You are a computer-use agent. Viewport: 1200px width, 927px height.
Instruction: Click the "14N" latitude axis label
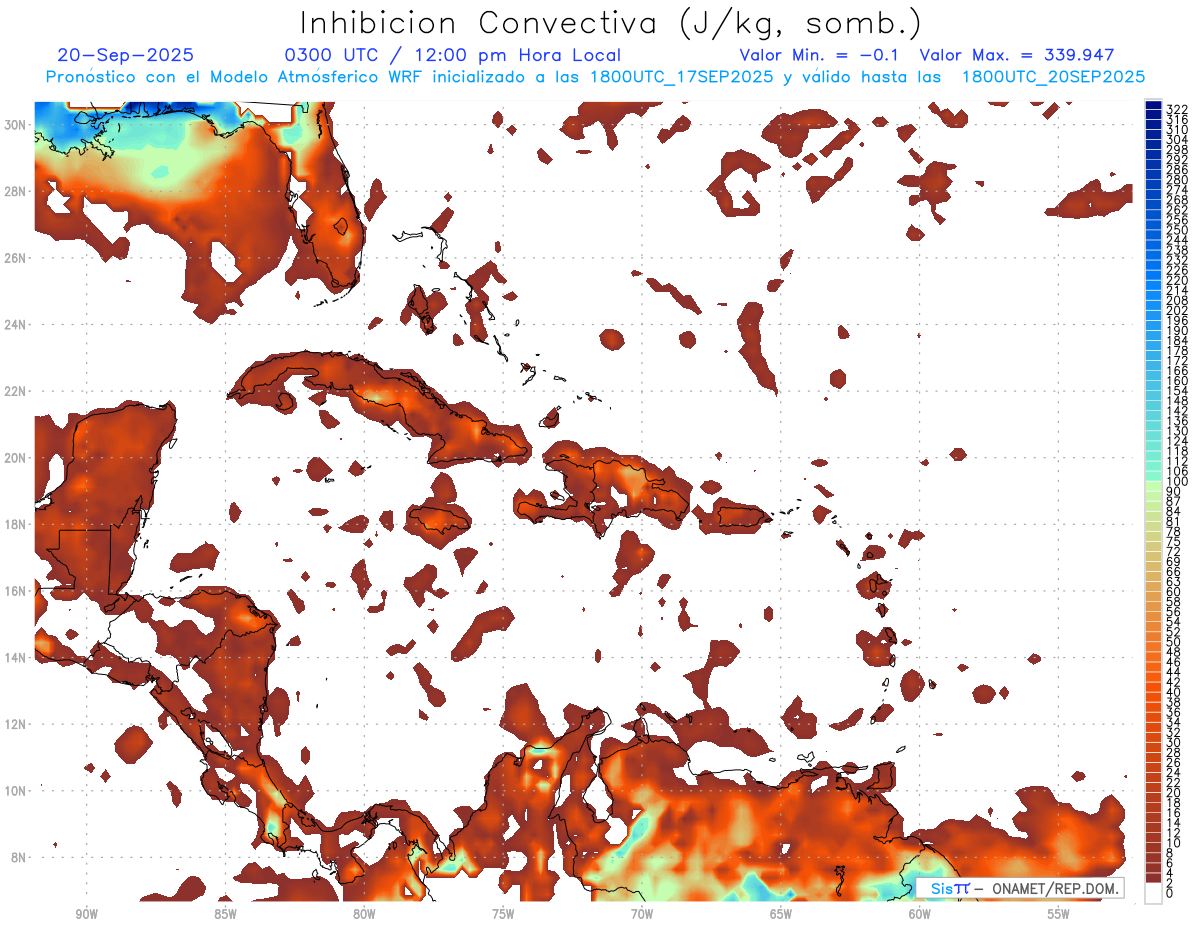pyautogui.click(x=15, y=658)
